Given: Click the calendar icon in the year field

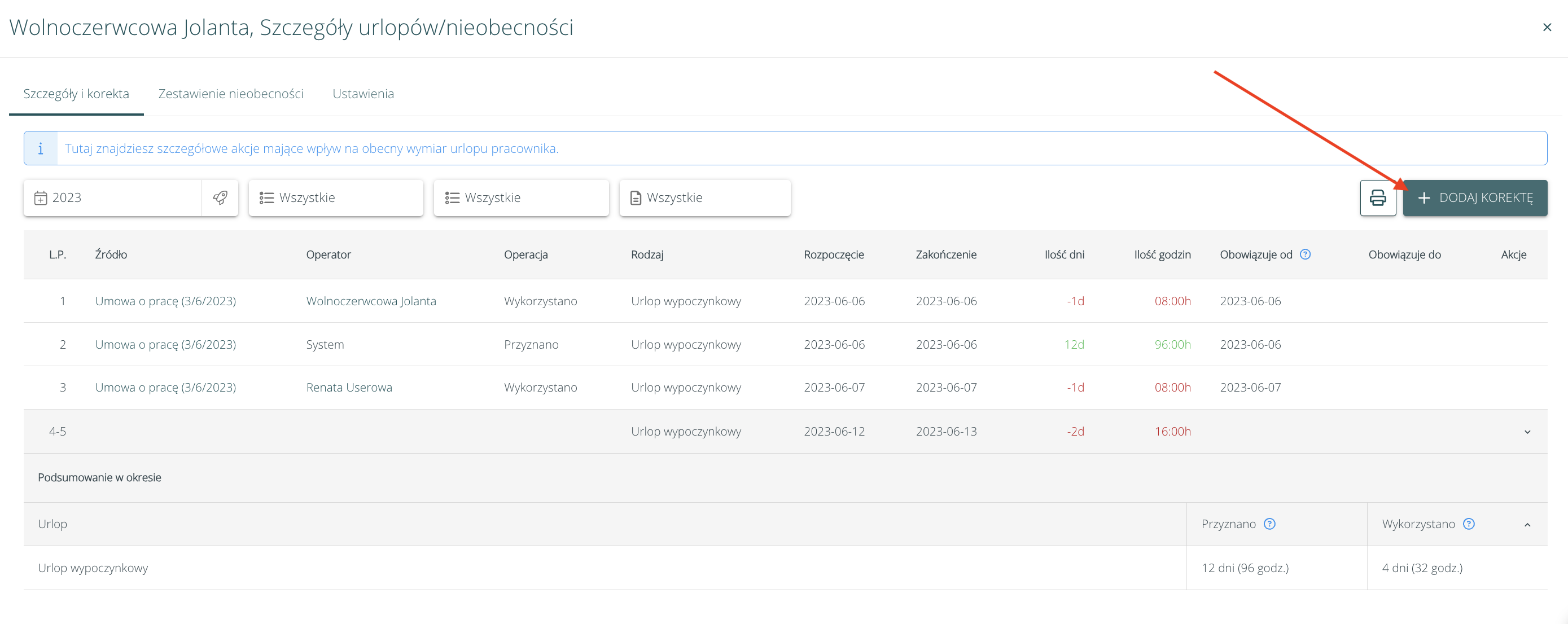Looking at the screenshot, I should pos(41,197).
